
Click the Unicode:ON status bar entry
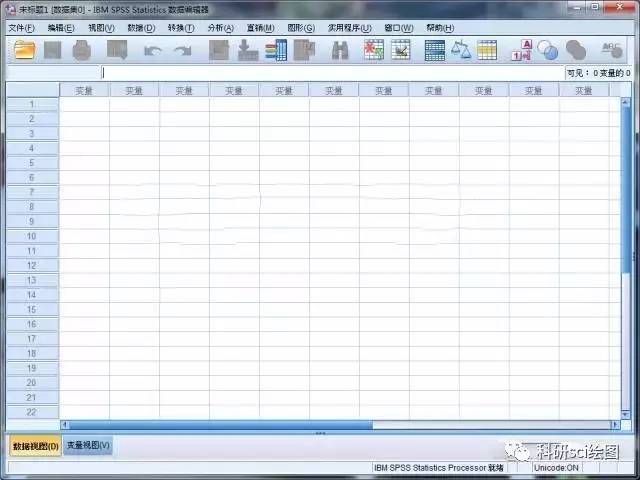(x=556, y=468)
